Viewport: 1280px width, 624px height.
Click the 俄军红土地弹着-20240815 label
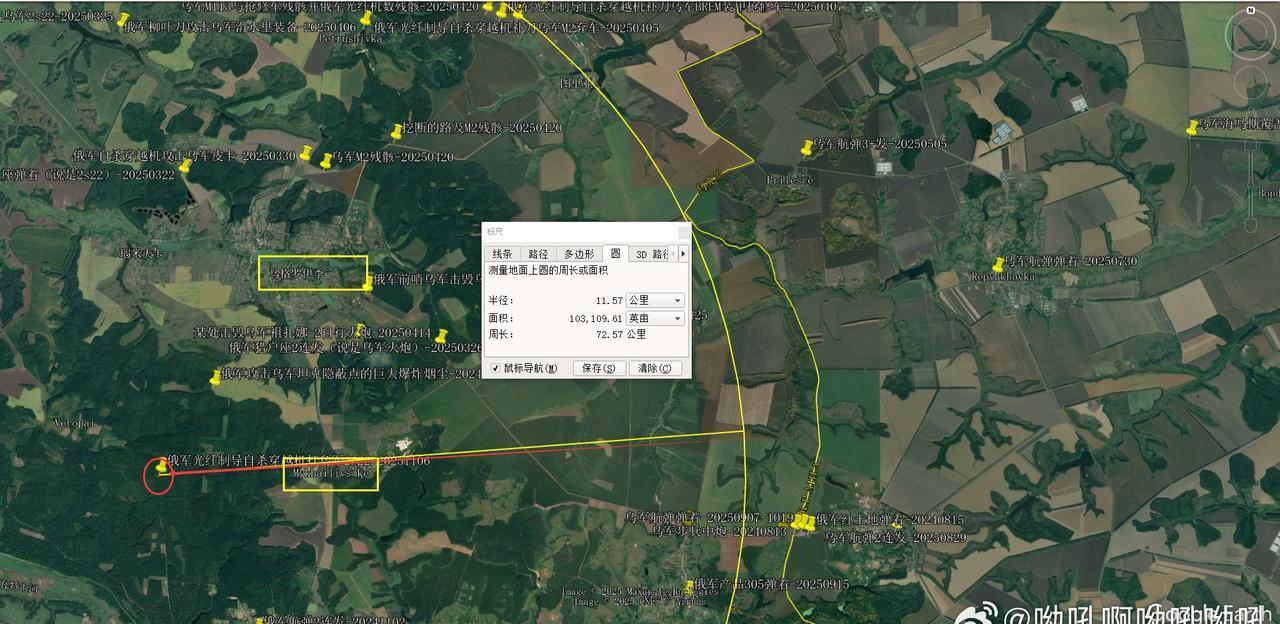point(890,520)
